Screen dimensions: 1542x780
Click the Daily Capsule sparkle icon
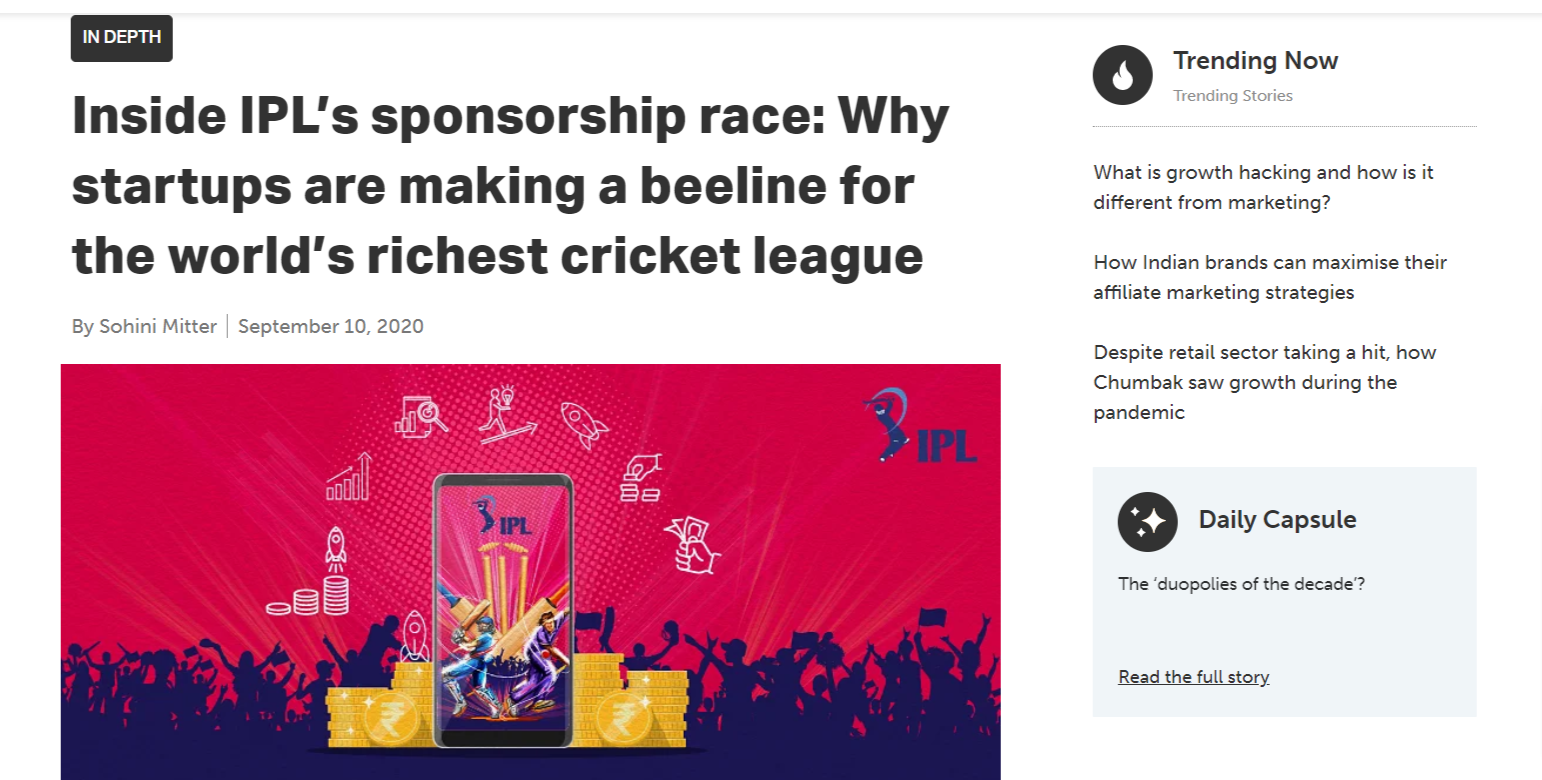click(x=1147, y=521)
